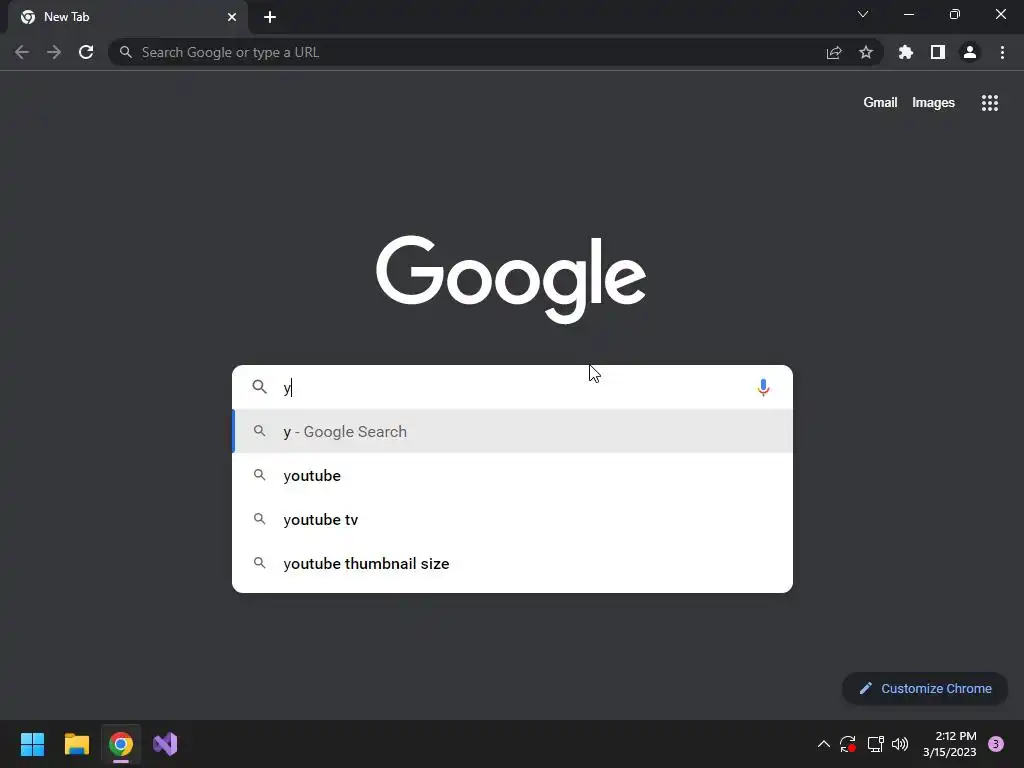Open the clock showing 2:12 PM

tap(950, 744)
